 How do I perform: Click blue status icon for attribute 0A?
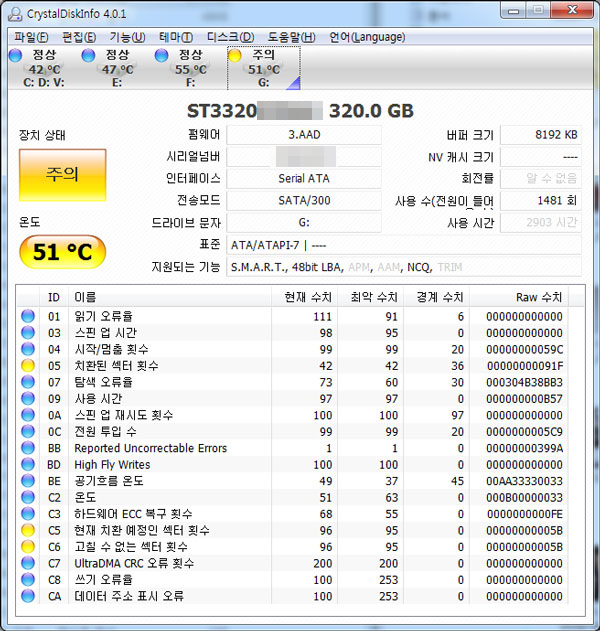[28, 415]
